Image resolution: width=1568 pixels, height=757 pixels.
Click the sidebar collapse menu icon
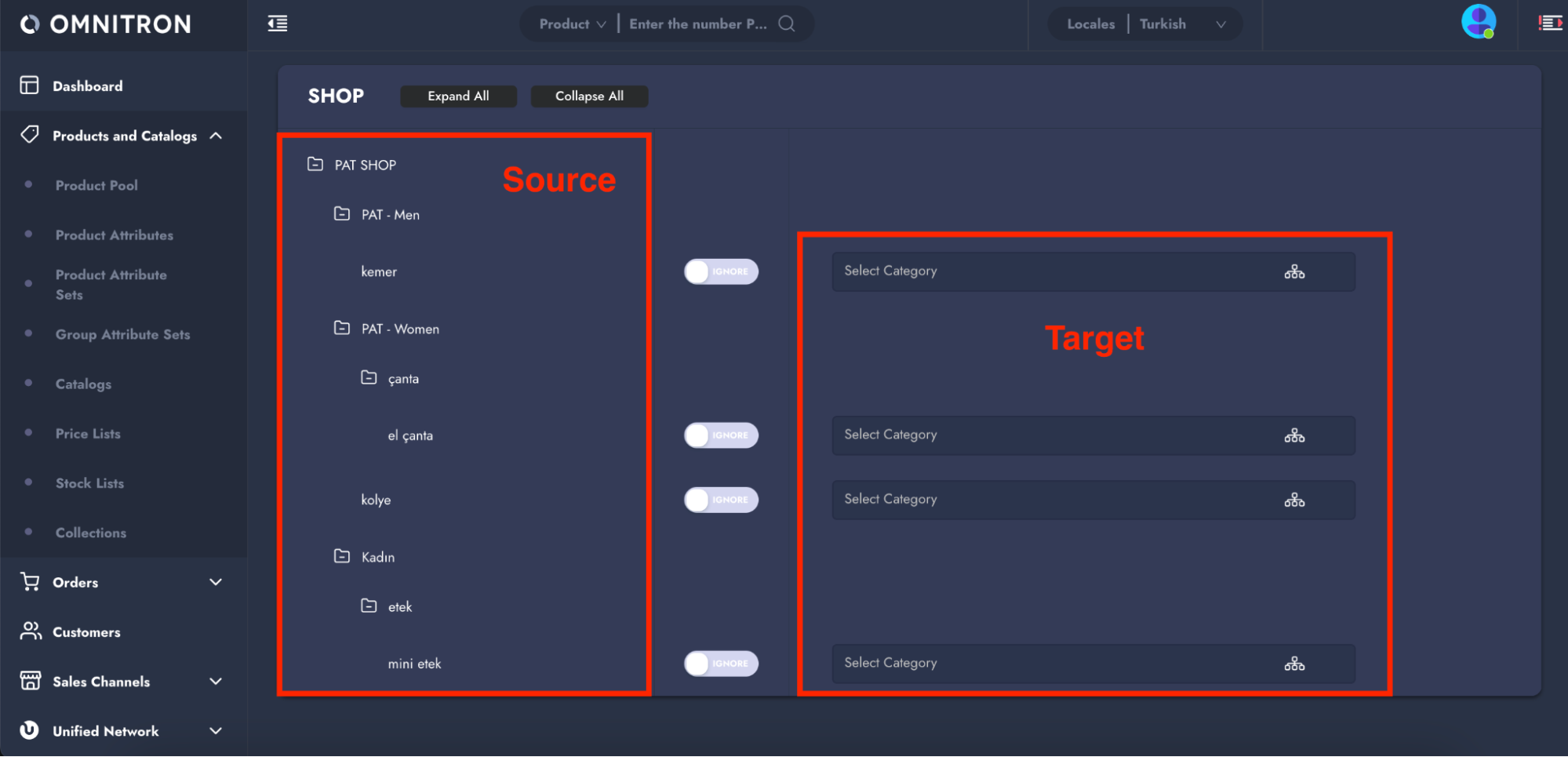click(x=278, y=24)
